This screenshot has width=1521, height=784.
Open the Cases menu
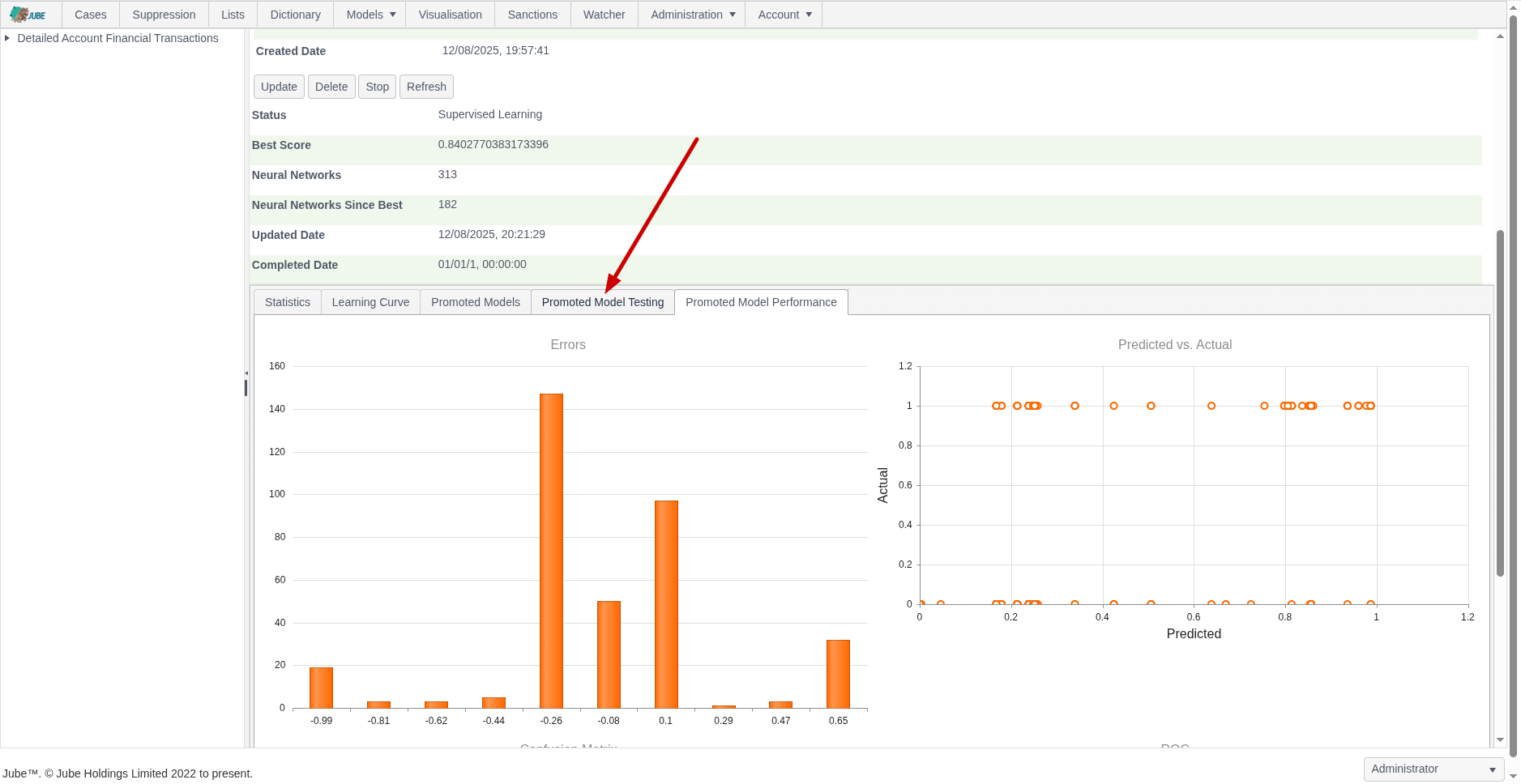[91, 15]
